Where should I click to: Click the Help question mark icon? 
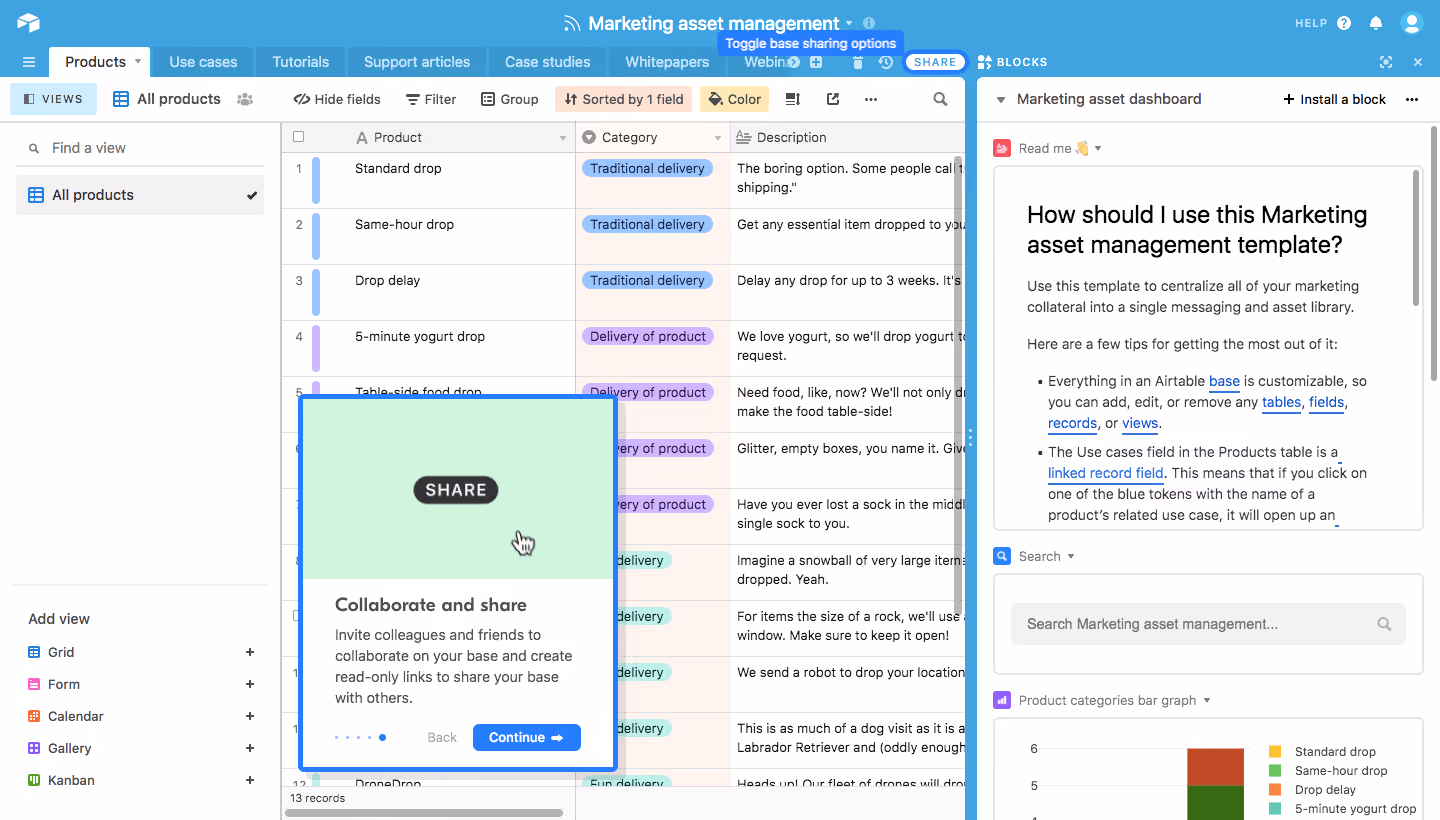point(1344,23)
